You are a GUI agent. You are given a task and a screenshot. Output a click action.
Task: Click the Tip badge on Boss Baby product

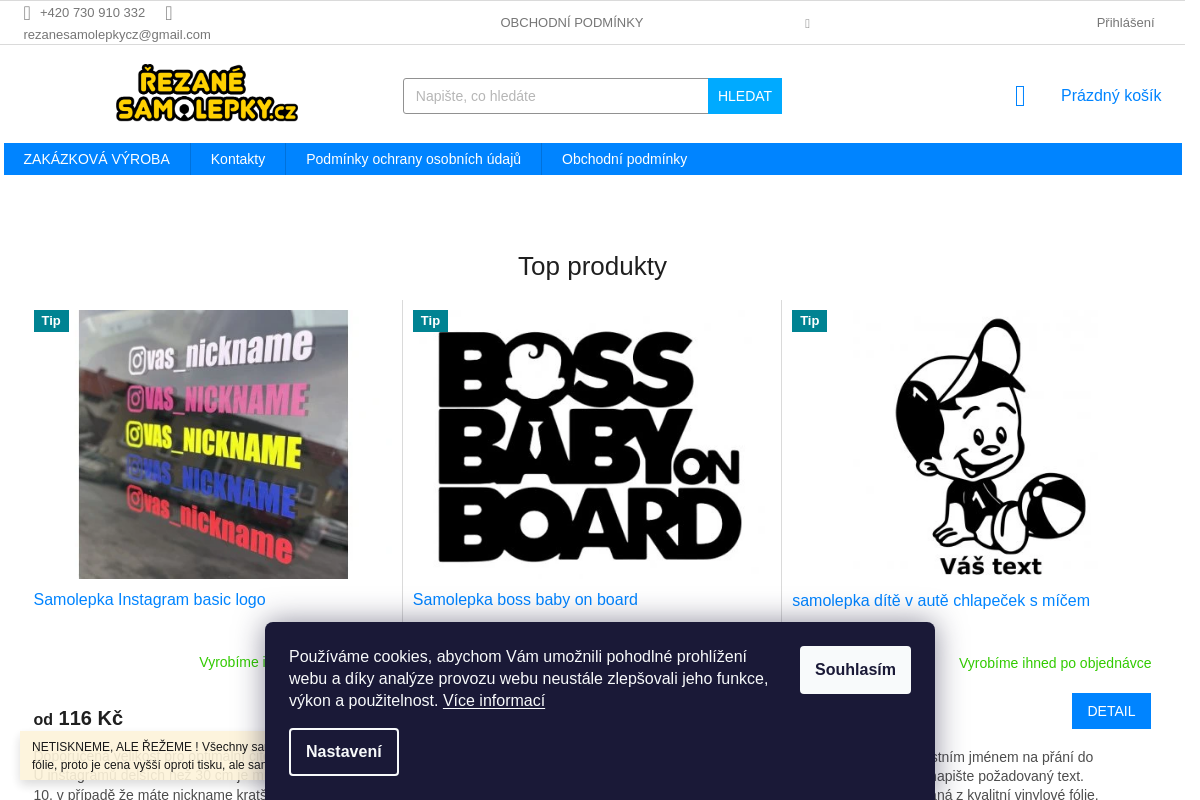pyautogui.click(x=430, y=321)
